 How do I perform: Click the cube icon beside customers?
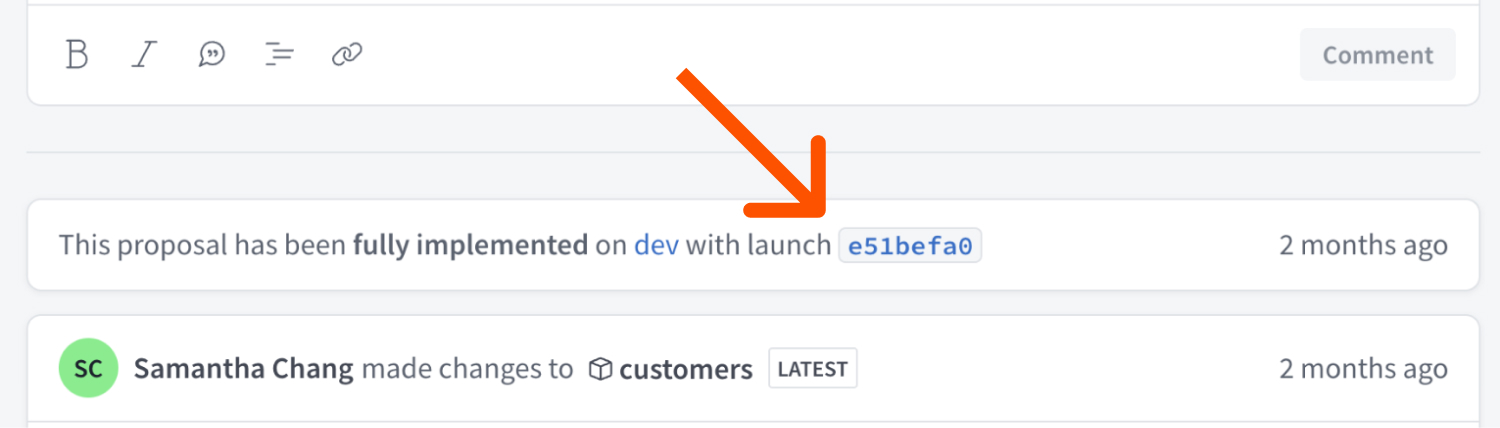click(600, 370)
